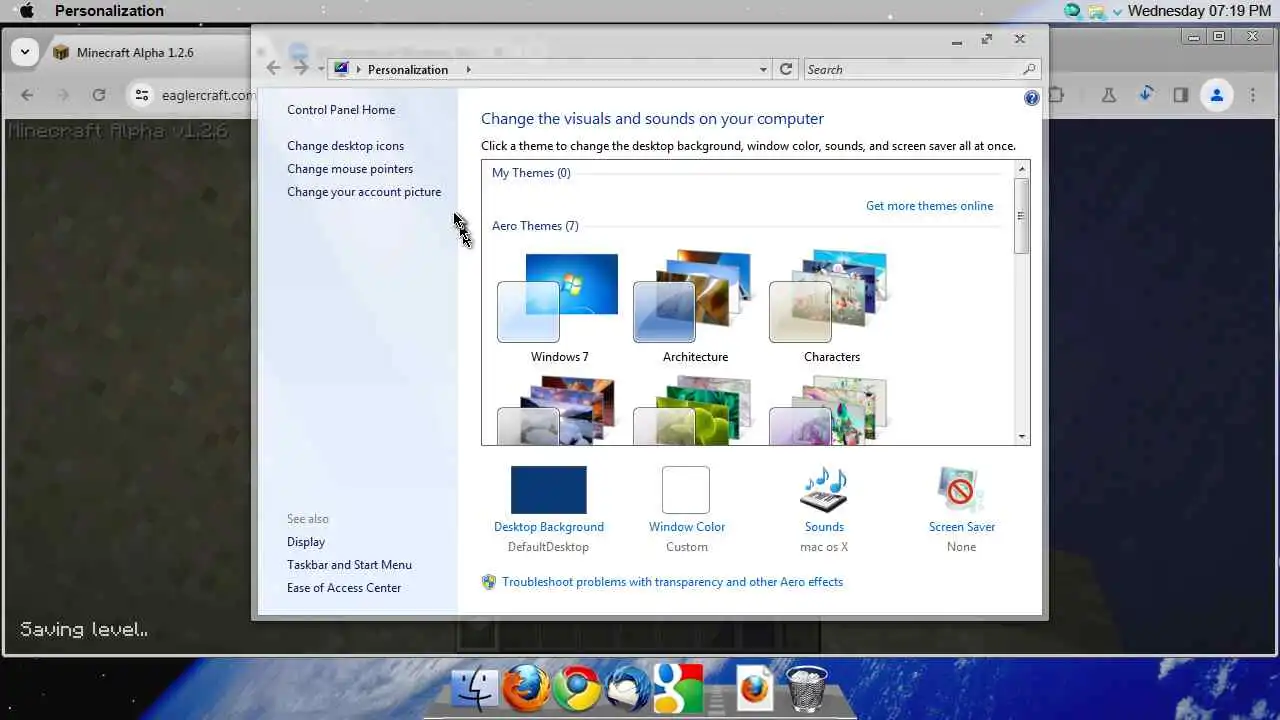The height and width of the screenshot is (720, 1280).
Task: Expand the Personalization breadcrumb arrow
Action: pyautogui.click(x=467, y=69)
